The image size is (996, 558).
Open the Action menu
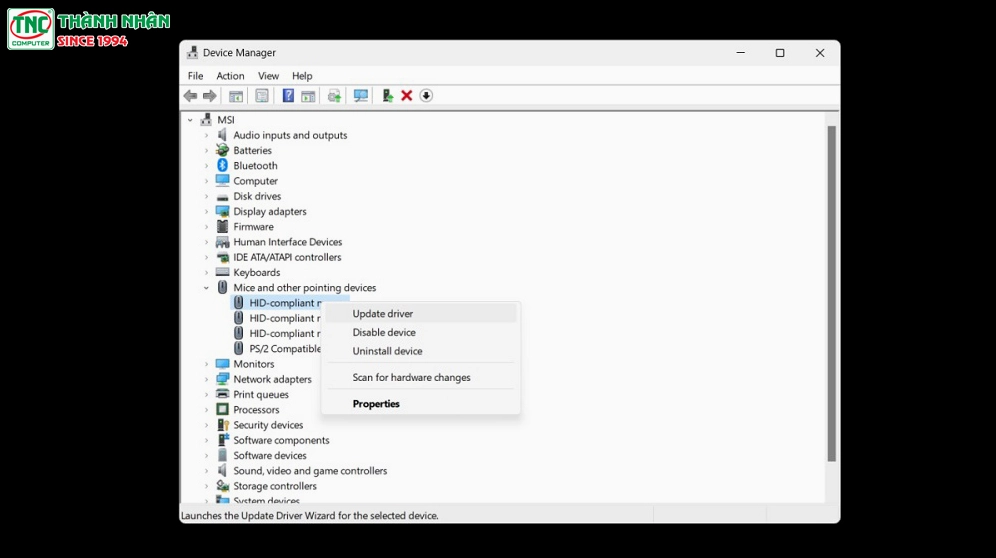230,76
